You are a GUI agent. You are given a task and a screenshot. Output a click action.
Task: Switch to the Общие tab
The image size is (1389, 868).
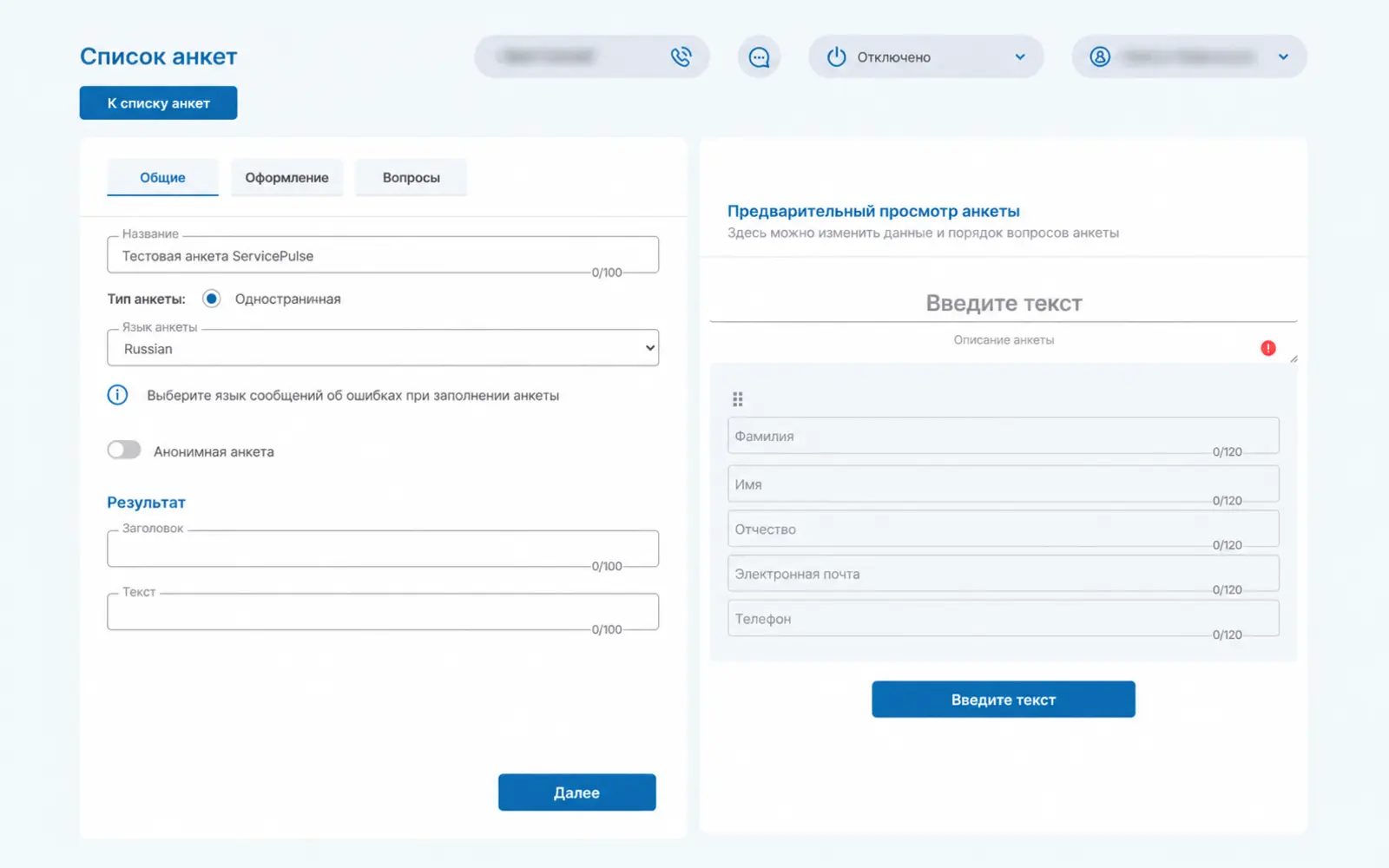tap(162, 177)
